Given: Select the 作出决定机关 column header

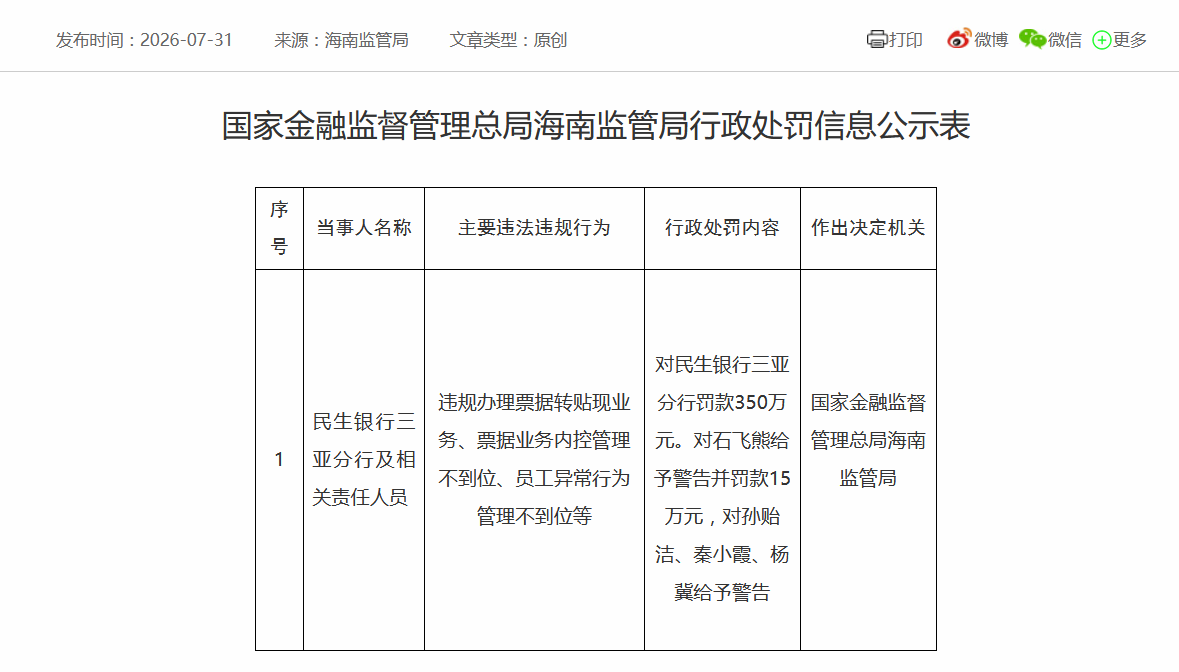Looking at the screenshot, I should [x=868, y=228].
